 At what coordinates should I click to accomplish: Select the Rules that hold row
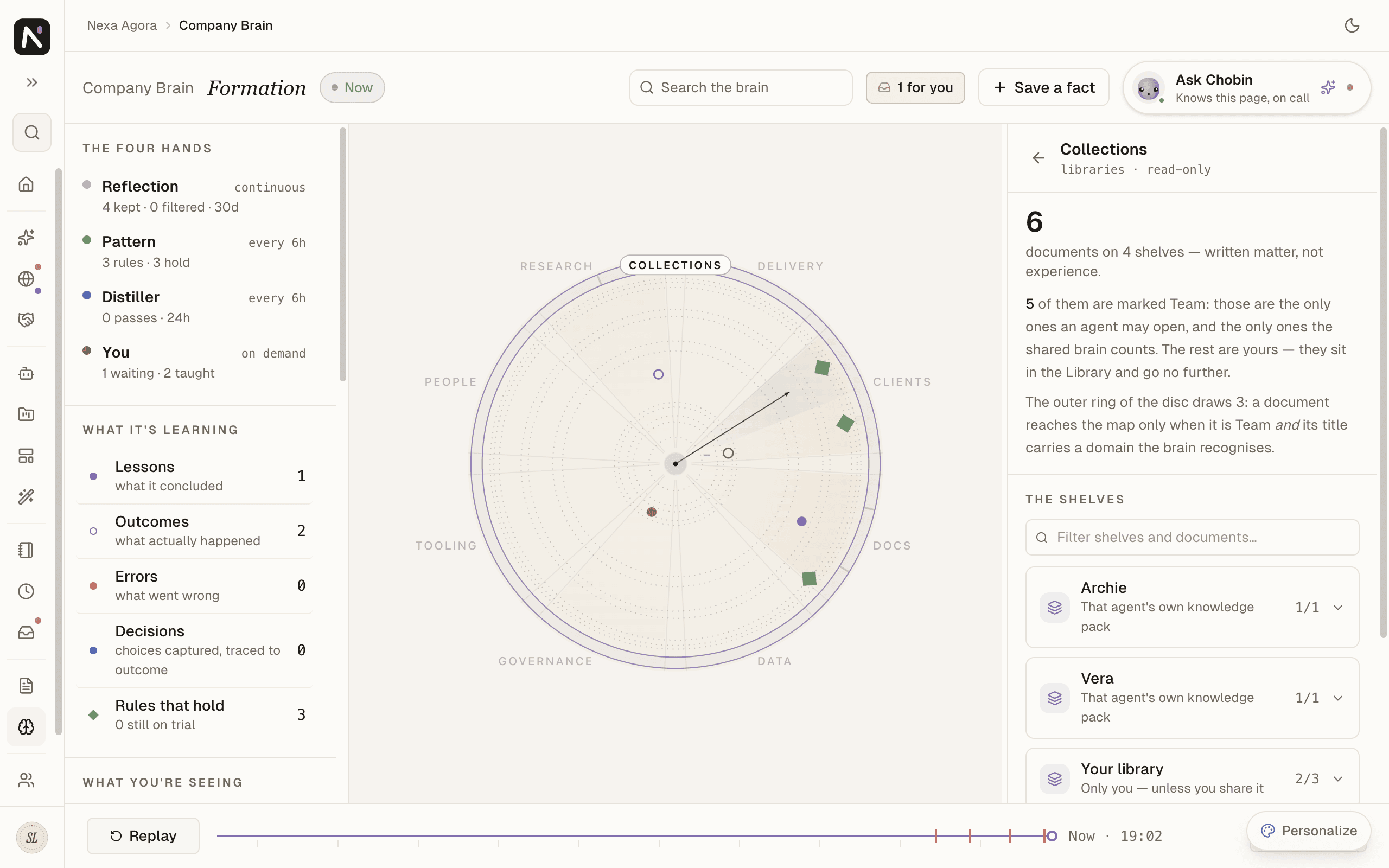click(x=195, y=714)
